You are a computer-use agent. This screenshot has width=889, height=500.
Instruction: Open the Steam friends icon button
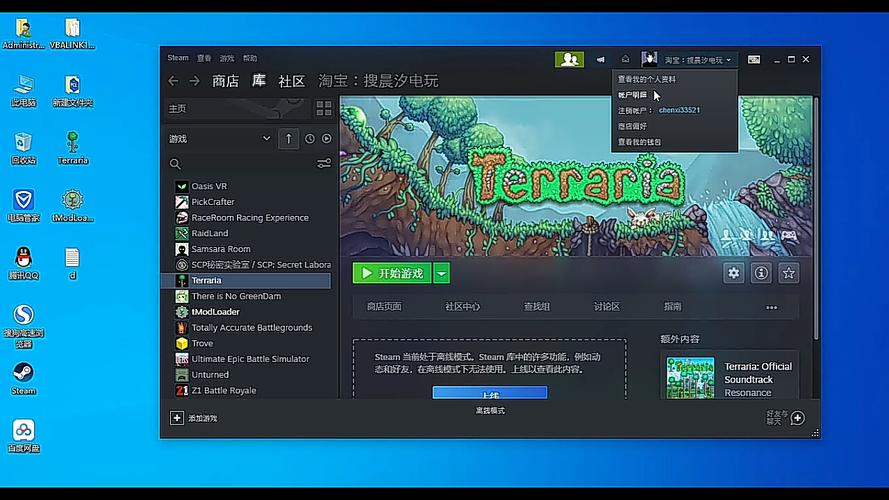click(569, 59)
